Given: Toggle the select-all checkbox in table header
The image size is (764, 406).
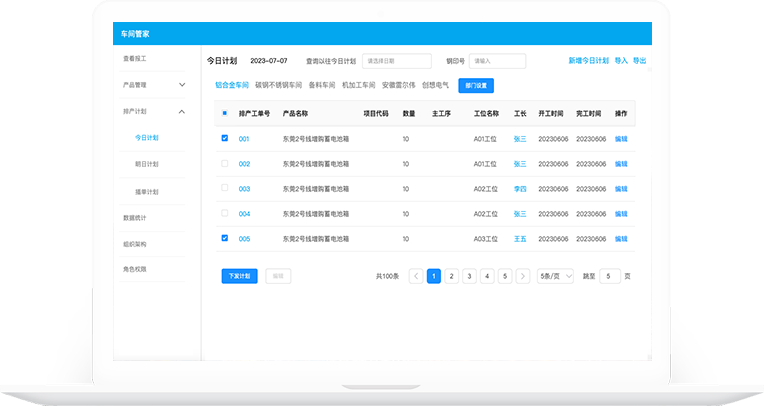Looking at the screenshot, I should coord(224,113).
